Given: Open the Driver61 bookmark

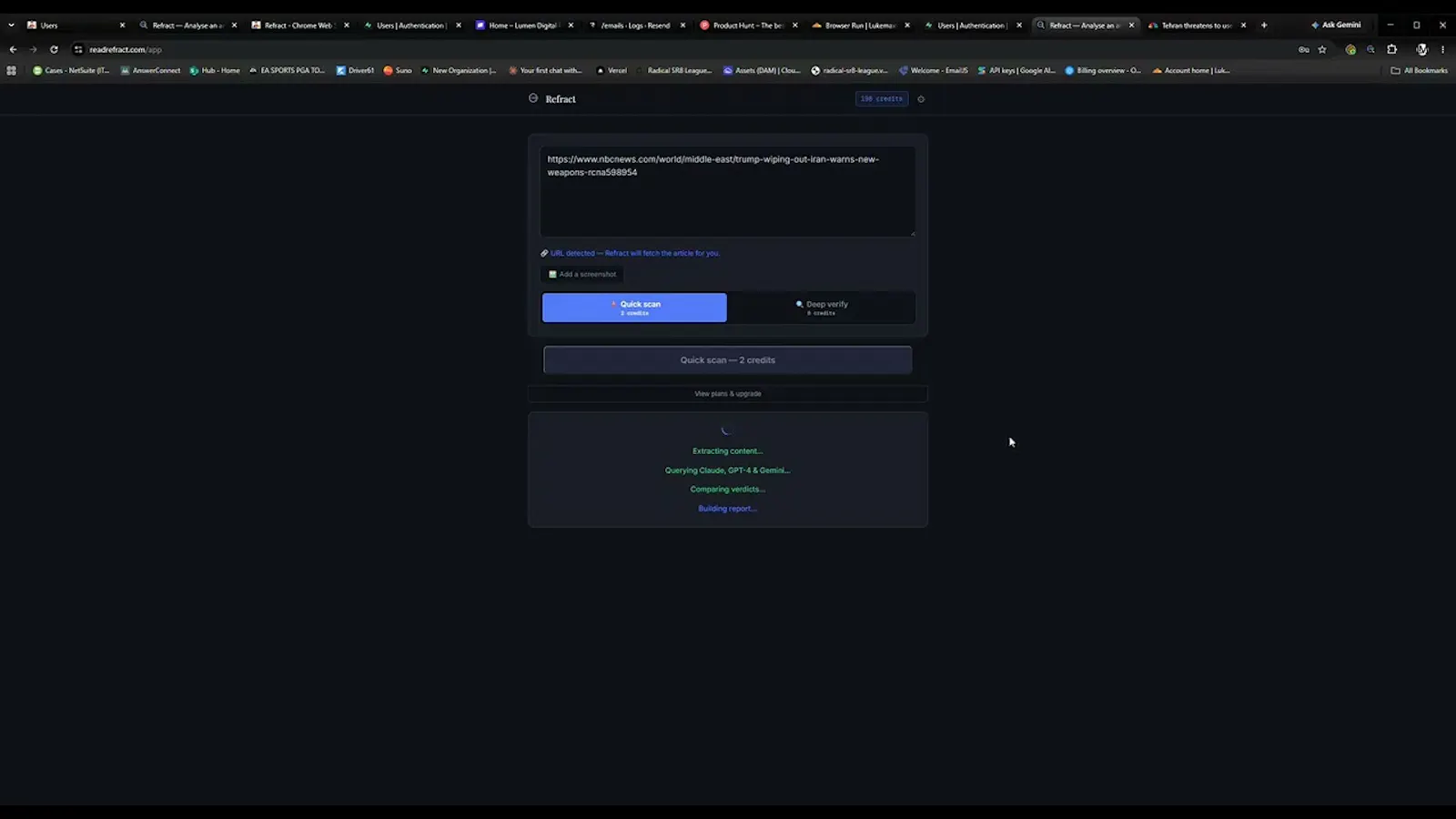Looking at the screenshot, I should pyautogui.click(x=355, y=70).
